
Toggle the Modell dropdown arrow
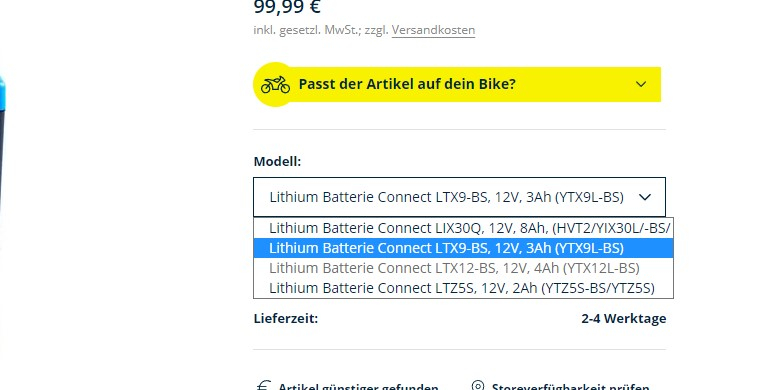click(645, 197)
